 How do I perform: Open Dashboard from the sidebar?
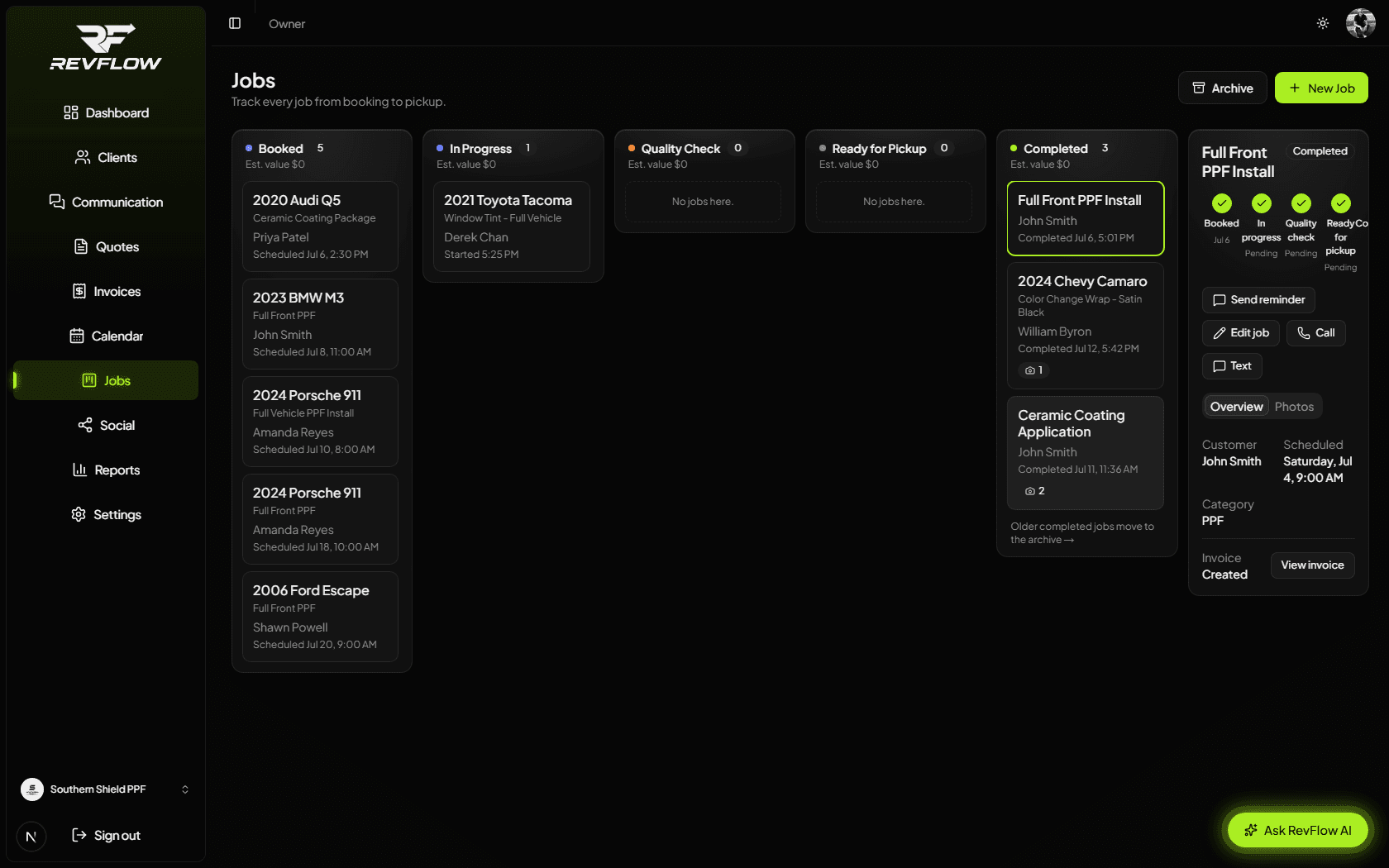106,112
